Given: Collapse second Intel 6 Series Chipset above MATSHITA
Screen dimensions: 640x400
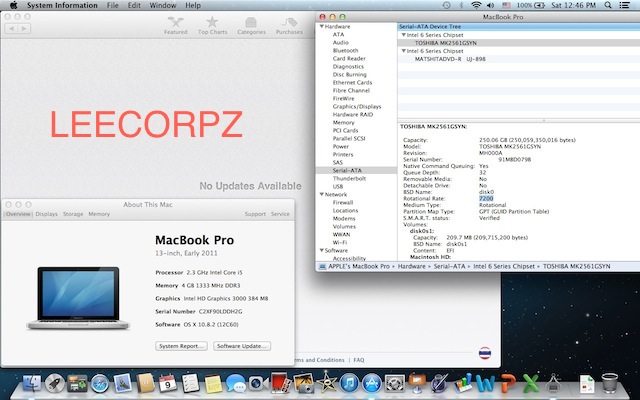Looking at the screenshot, I should pos(403,51).
